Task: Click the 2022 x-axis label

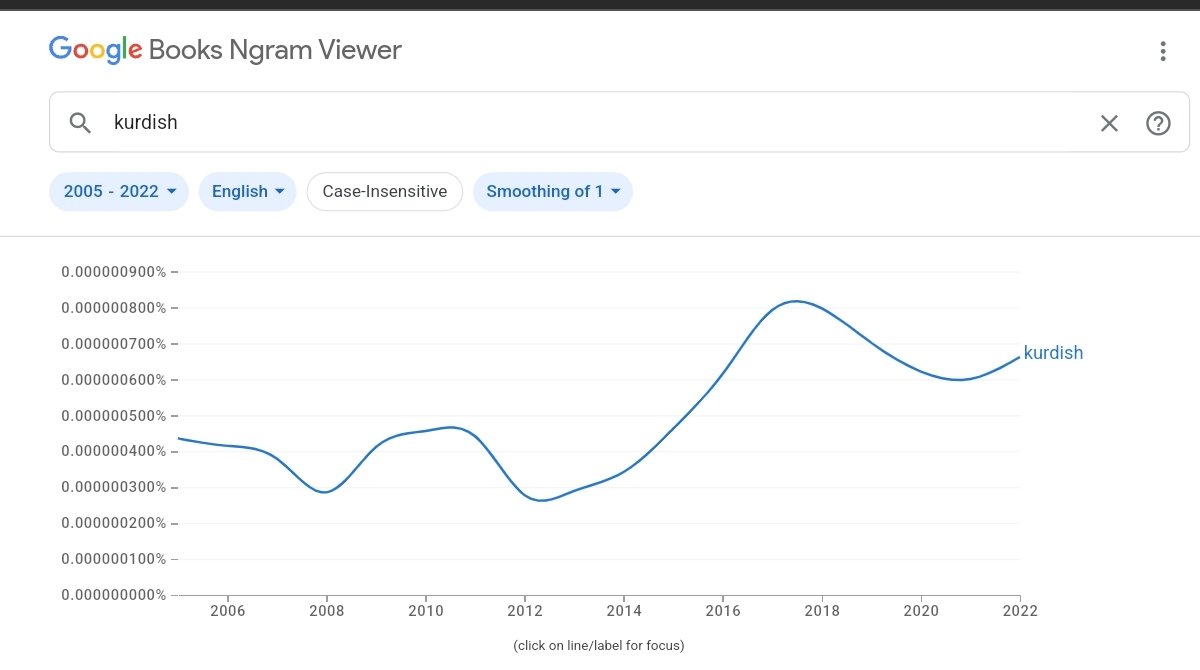Action: (1020, 610)
